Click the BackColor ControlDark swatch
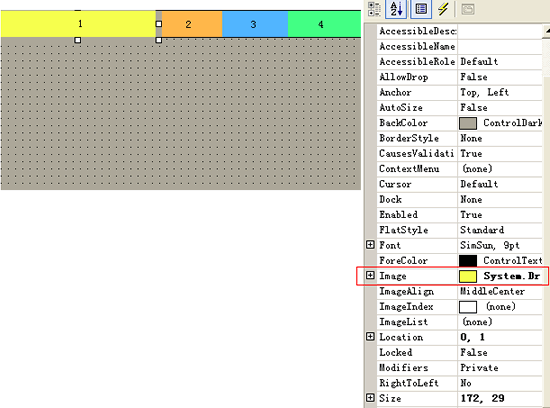This screenshot has width=550, height=408. click(468, 123)
